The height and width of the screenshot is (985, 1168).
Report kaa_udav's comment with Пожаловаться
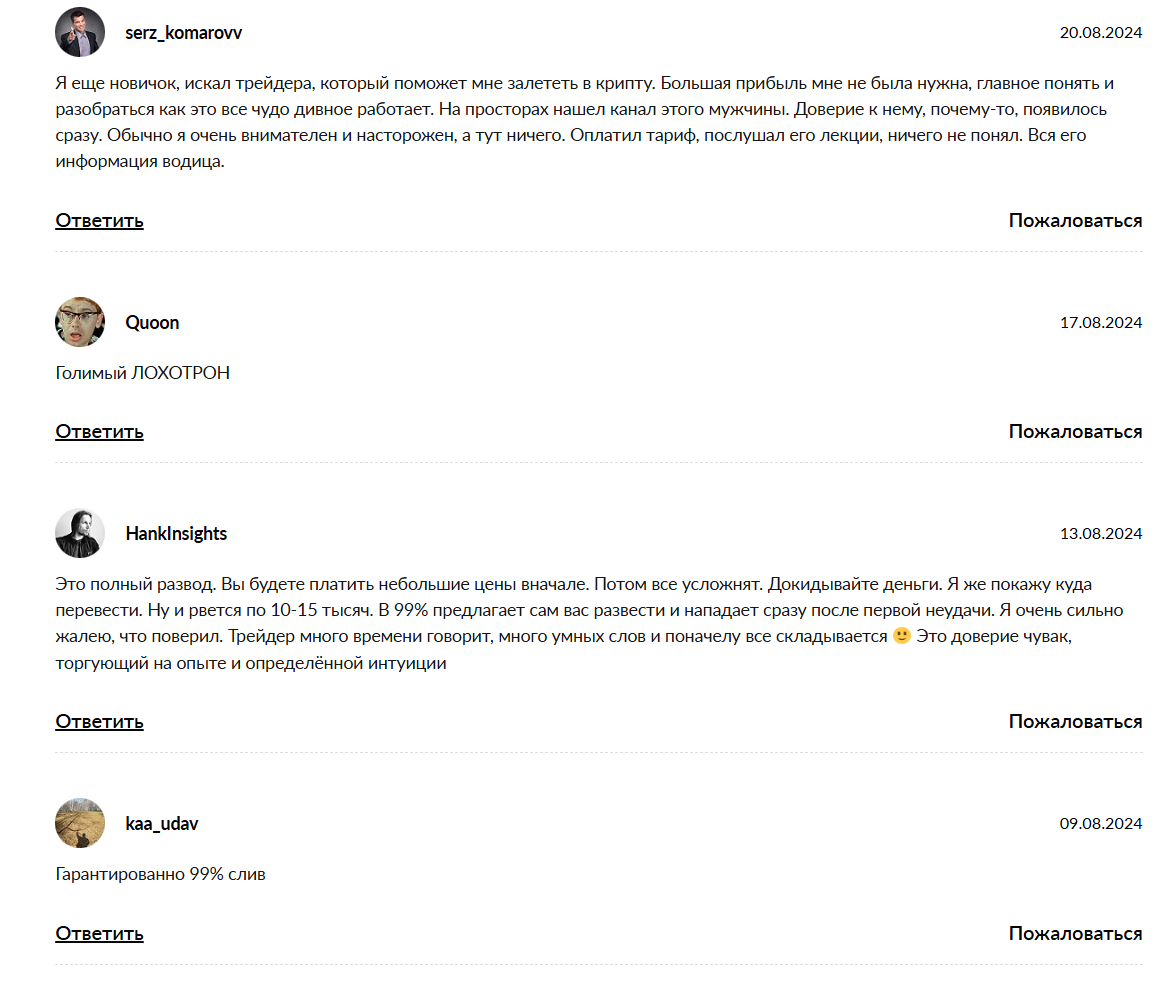coord(1075,933)
